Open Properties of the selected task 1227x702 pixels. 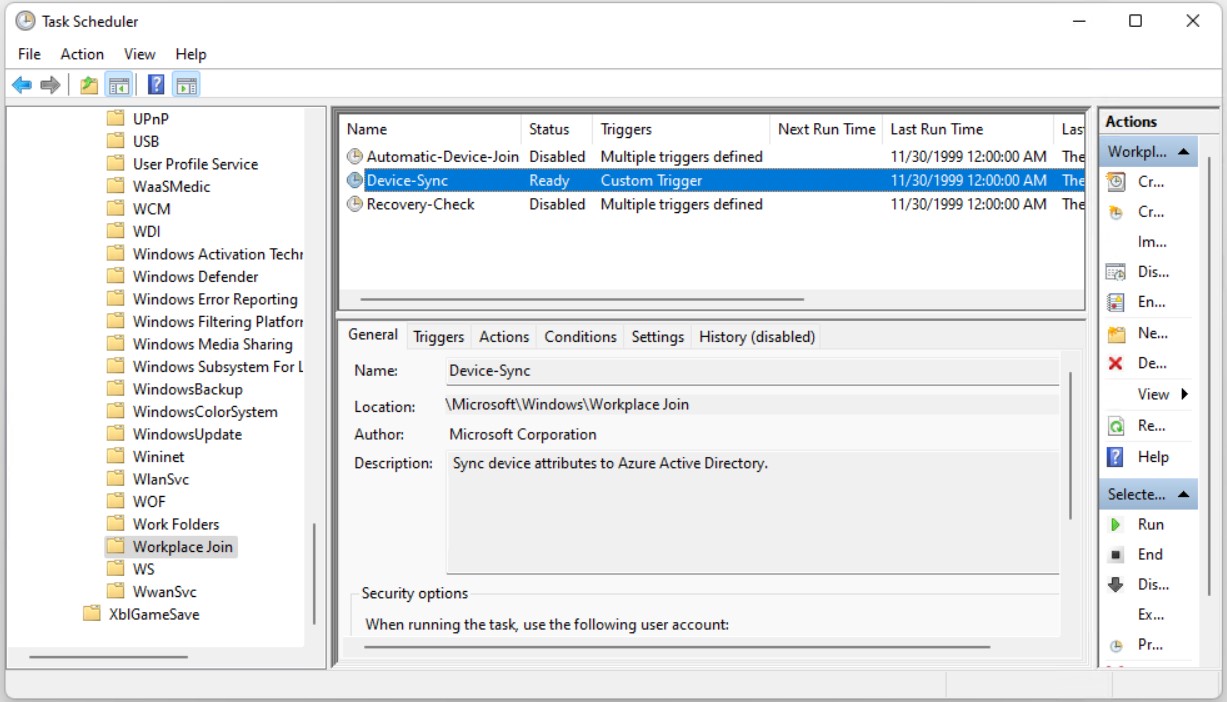1150,645
